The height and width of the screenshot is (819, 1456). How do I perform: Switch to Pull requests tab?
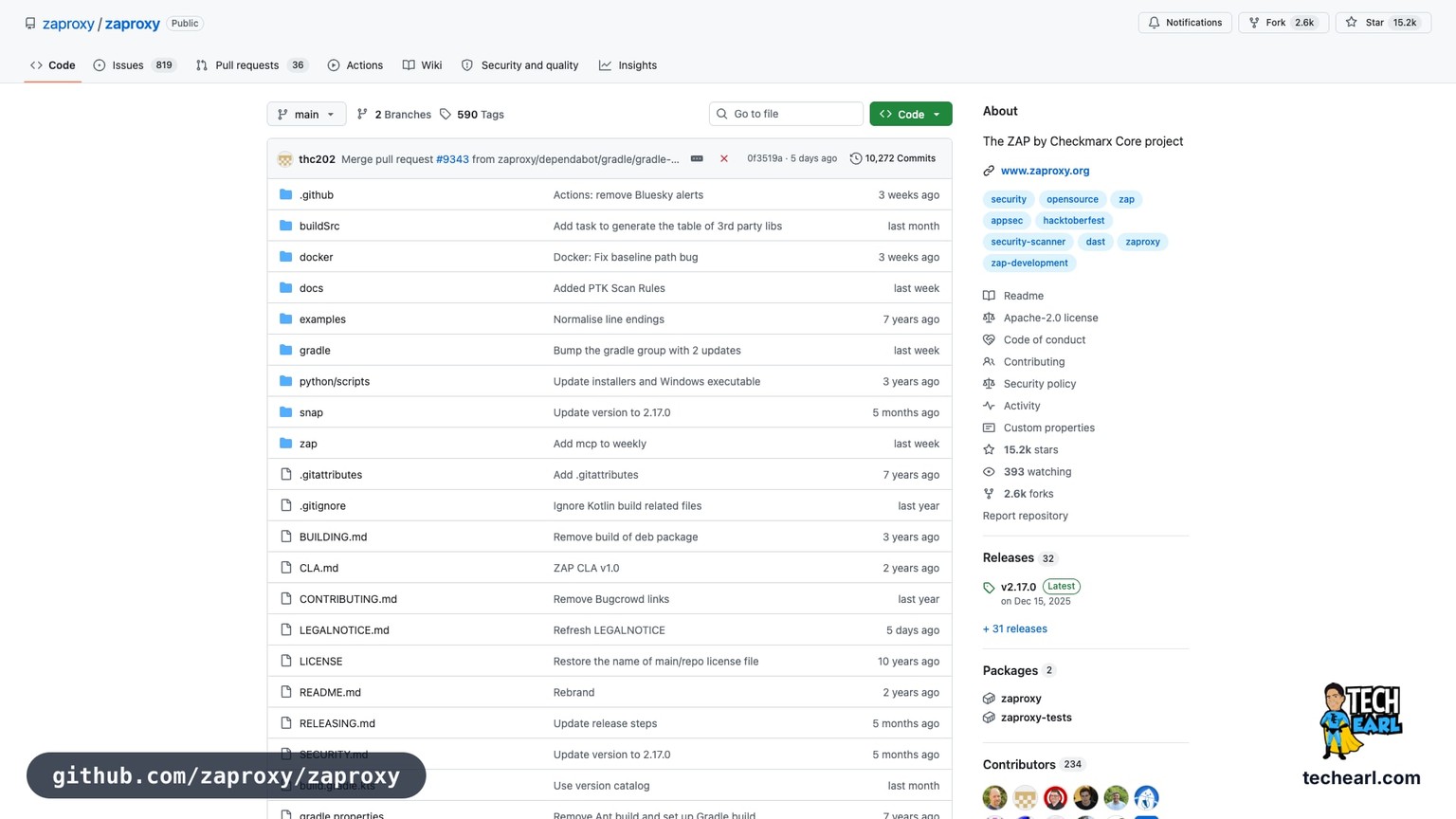pyautogui.click(x=251, y=65)
